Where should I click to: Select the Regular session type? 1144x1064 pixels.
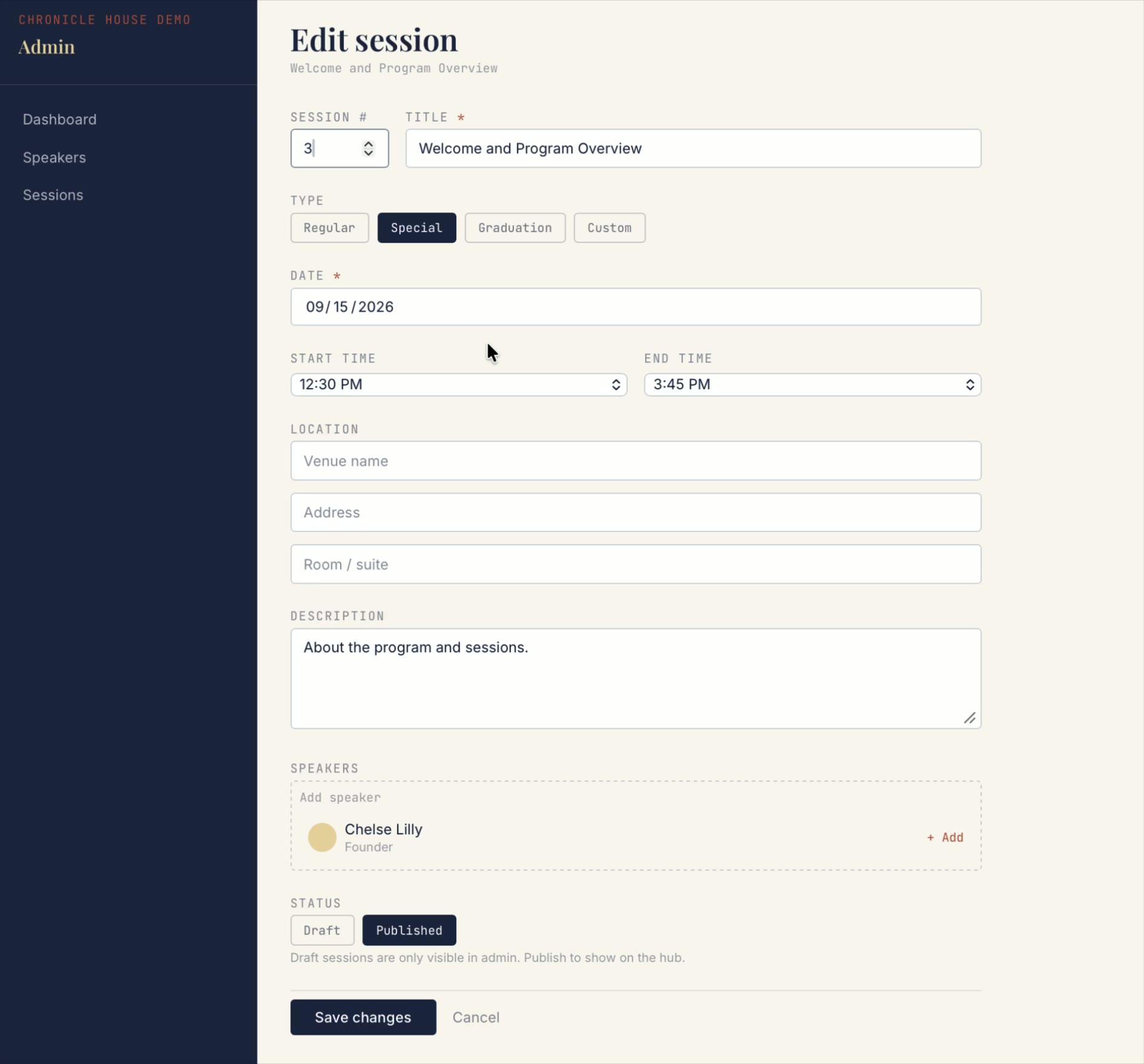pos(329,228)
